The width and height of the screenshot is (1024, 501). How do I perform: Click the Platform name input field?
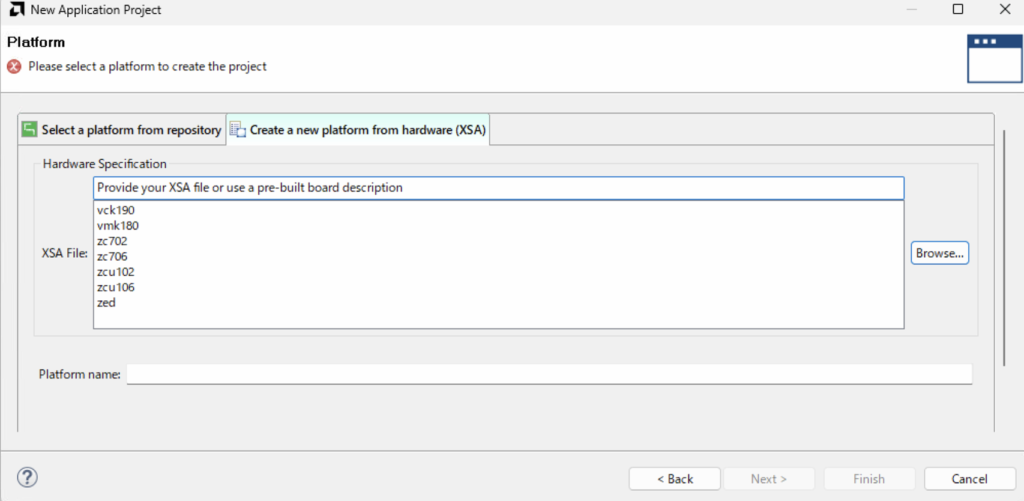[548, 374]
